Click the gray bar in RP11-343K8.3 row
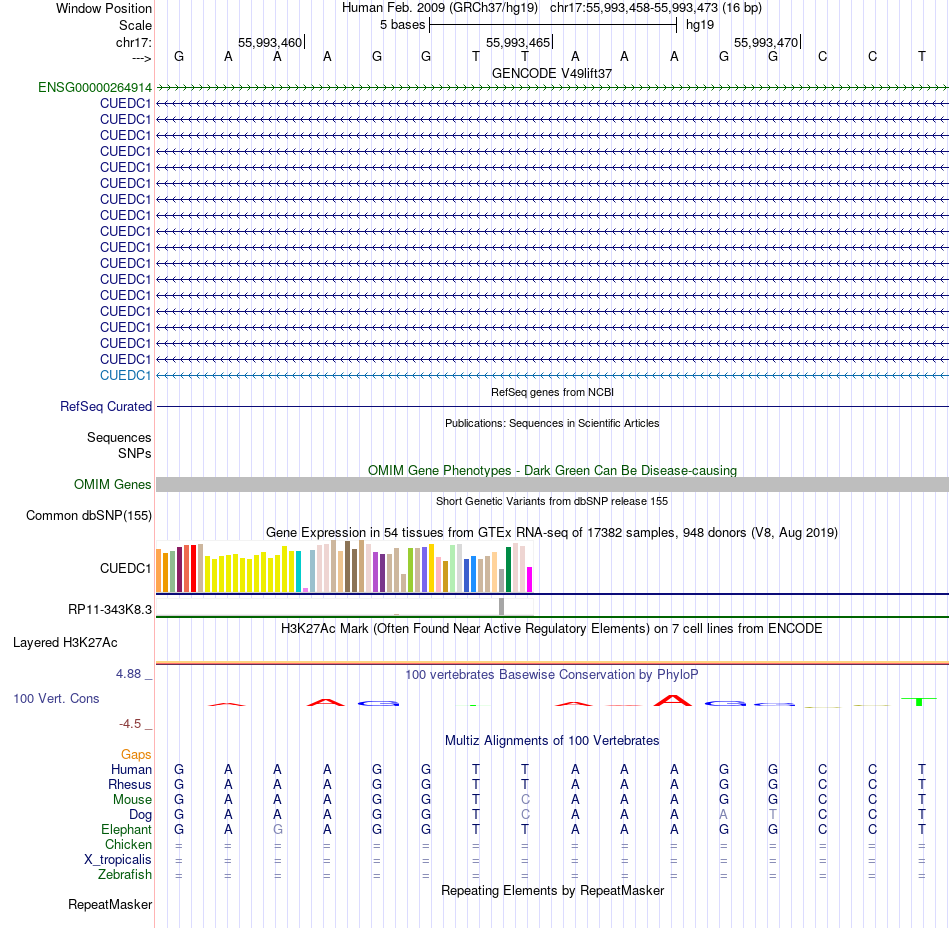Viewport: 950px width, 928px height. [x=502, y=606]
